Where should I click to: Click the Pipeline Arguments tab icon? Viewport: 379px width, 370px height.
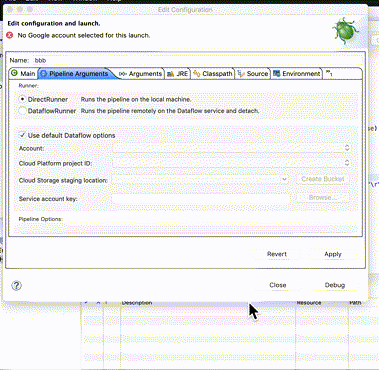pyautogui.click(x=44, y=74)
